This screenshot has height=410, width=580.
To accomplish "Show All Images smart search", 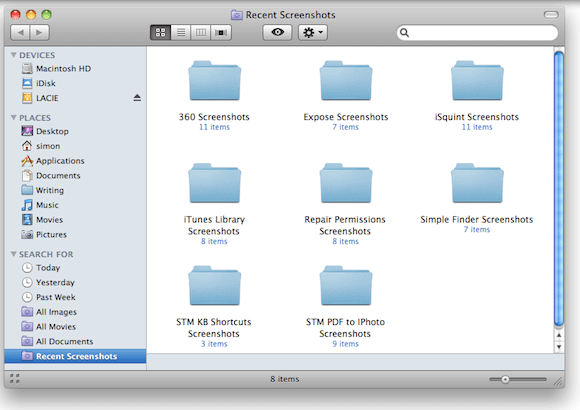I will tap(75, 312).
